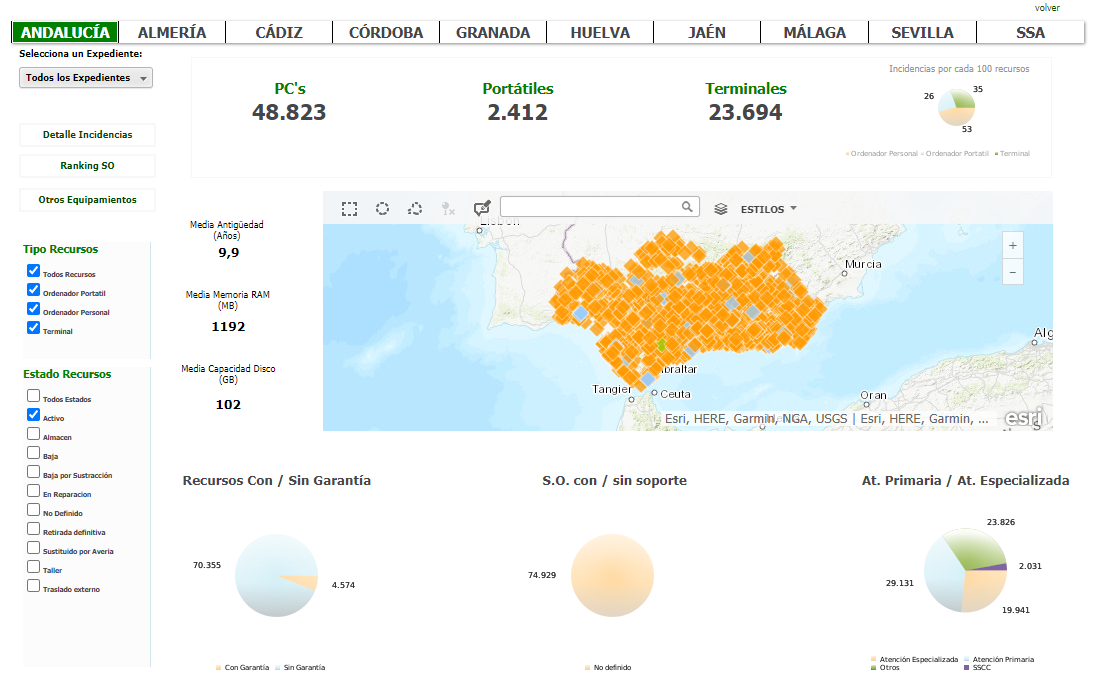Uncheck Ordenador Portatil resource type
The width and height of the screenshot is (1106, 691).
tap(33, 290)
